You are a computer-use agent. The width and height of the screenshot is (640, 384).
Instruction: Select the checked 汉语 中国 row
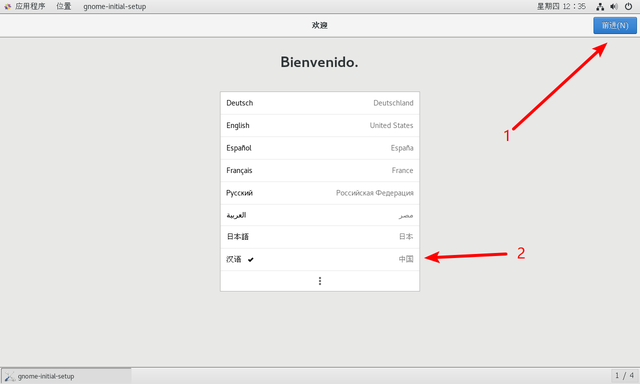point(320,259)
